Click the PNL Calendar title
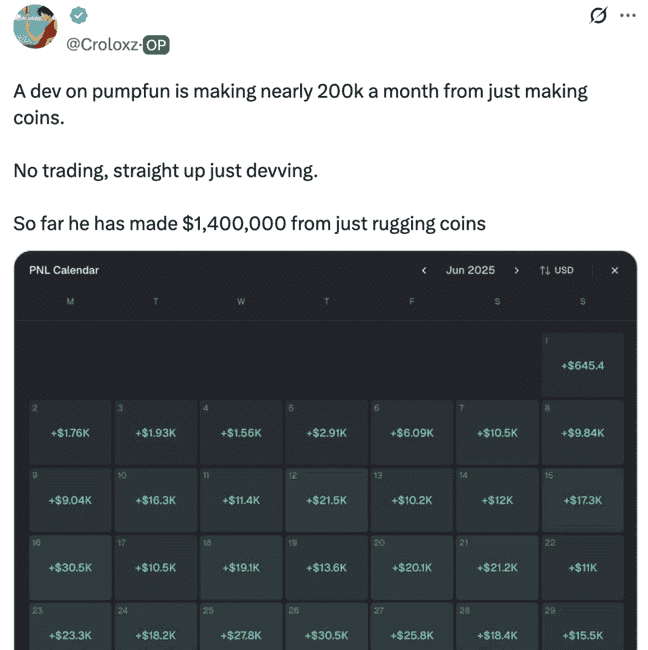Image resolution: width=648 pixels, height=650 pixels. (x=64, y=270)
